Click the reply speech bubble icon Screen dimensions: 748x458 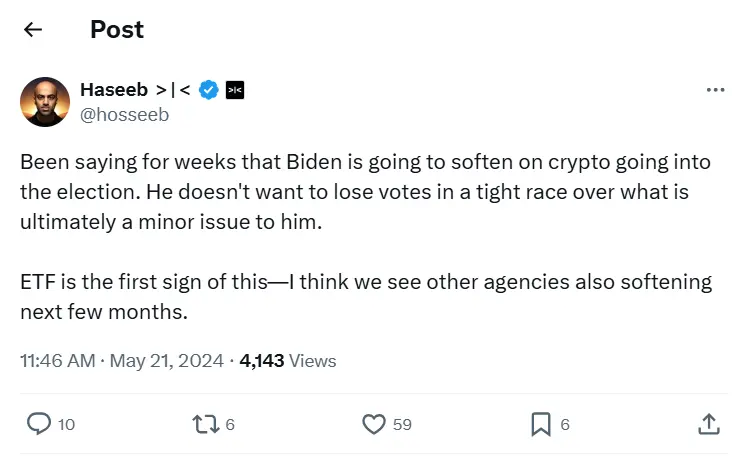(38, 424)
